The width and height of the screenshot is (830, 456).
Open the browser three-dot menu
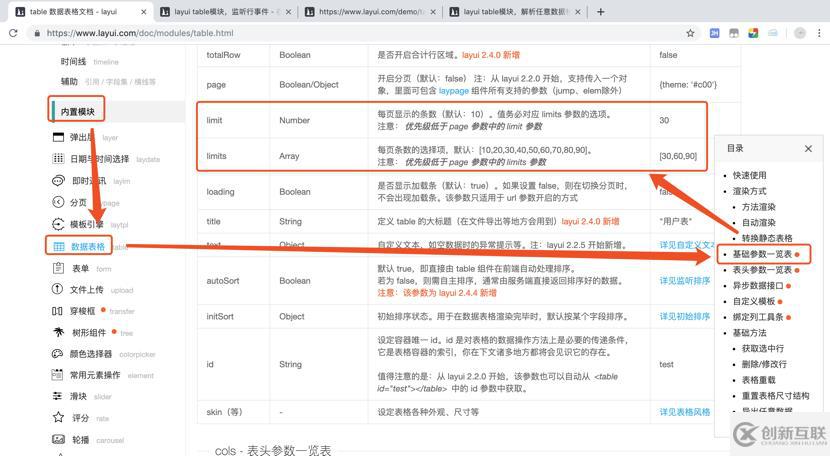tap(819, 33)
